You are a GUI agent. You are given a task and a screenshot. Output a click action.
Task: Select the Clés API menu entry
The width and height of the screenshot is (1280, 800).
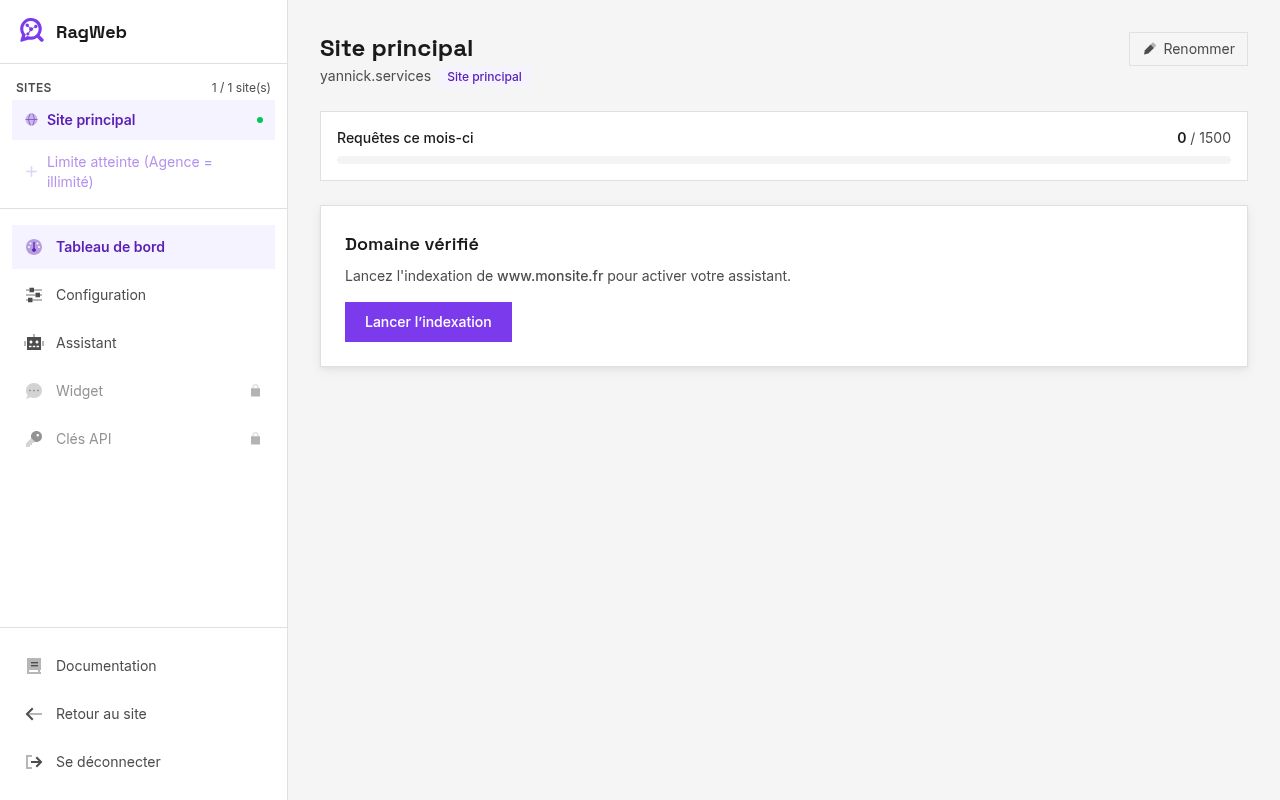[x=143, y=439]
